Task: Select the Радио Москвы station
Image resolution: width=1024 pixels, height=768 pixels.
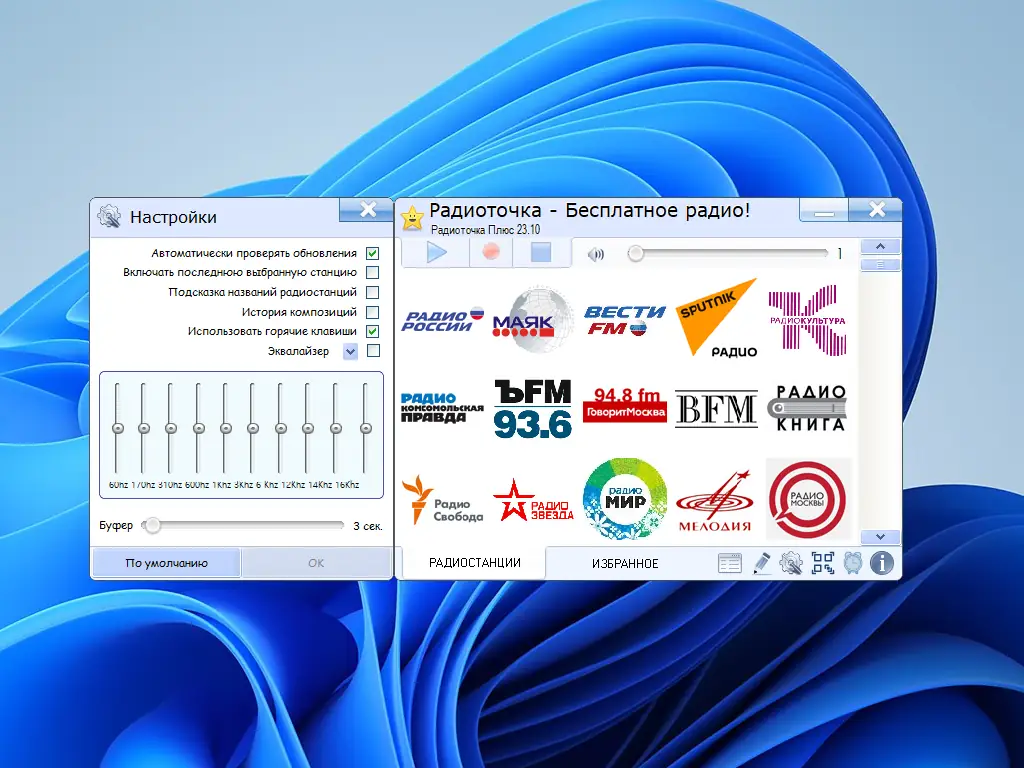Action: [x=808, y=499]
